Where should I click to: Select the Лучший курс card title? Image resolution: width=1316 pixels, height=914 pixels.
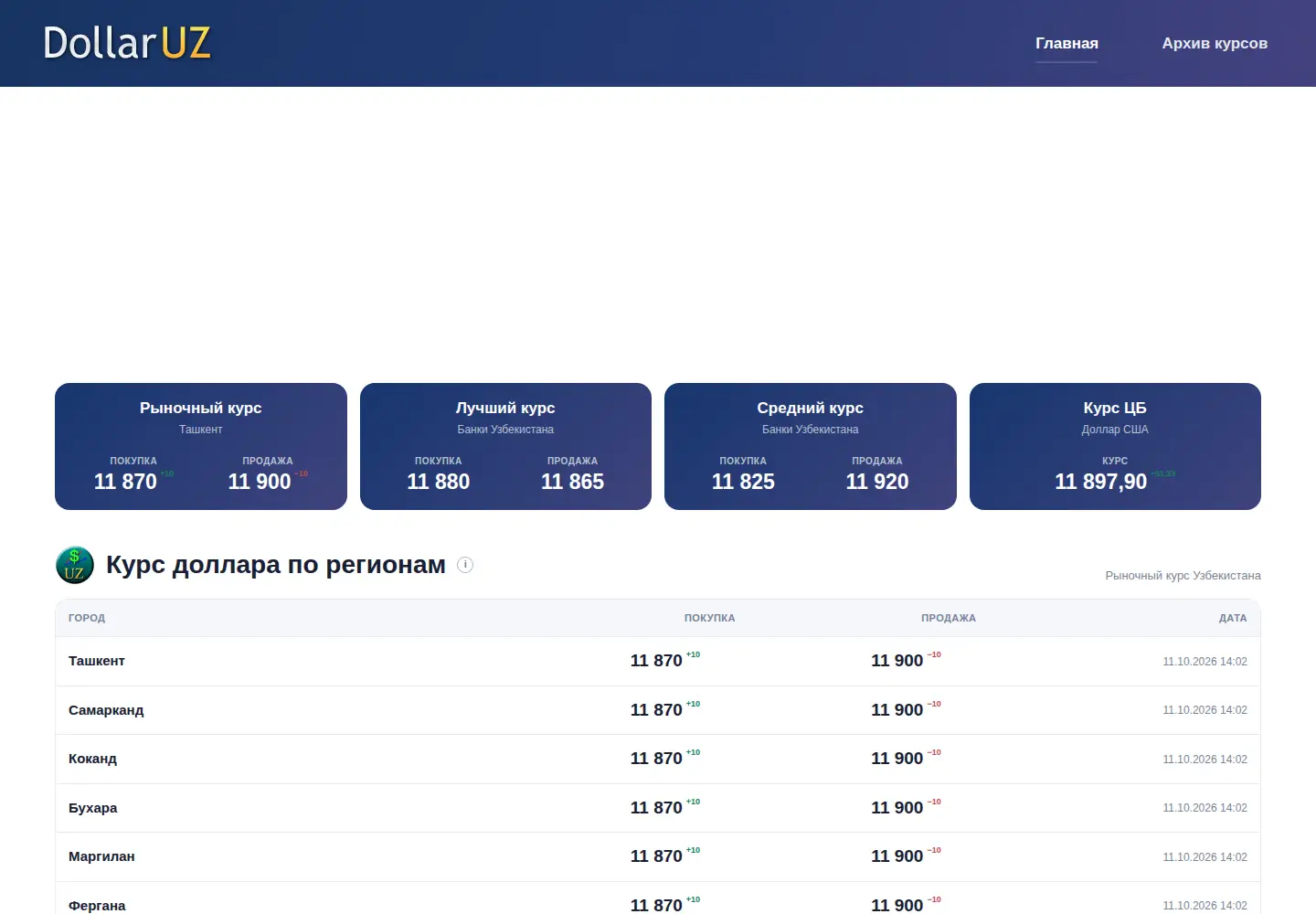click(x=505, y=408)
